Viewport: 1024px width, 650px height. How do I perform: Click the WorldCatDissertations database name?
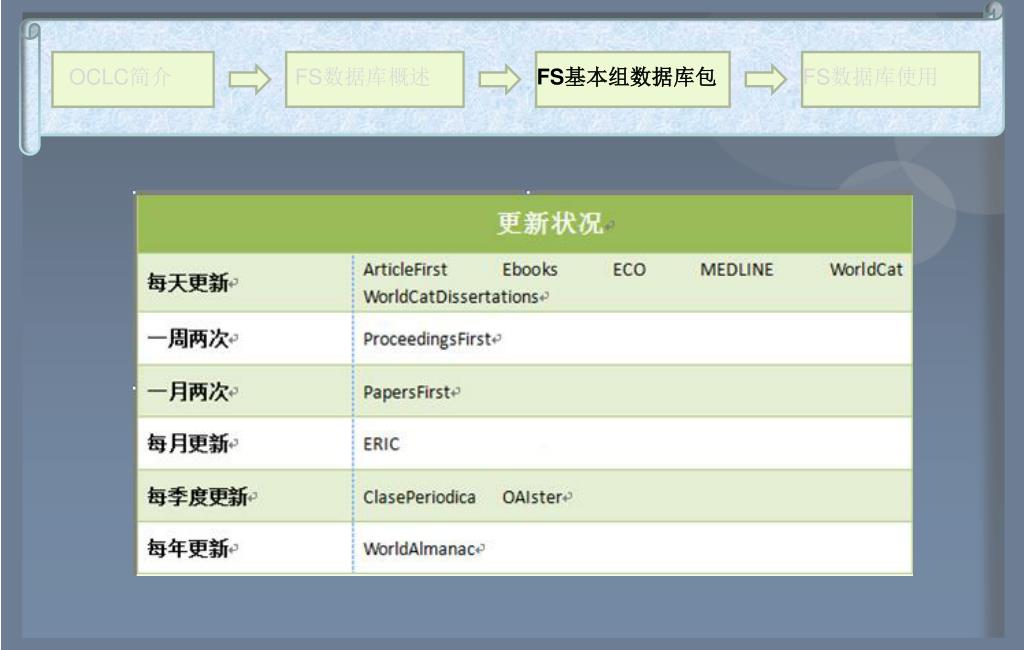pos(451,297)
